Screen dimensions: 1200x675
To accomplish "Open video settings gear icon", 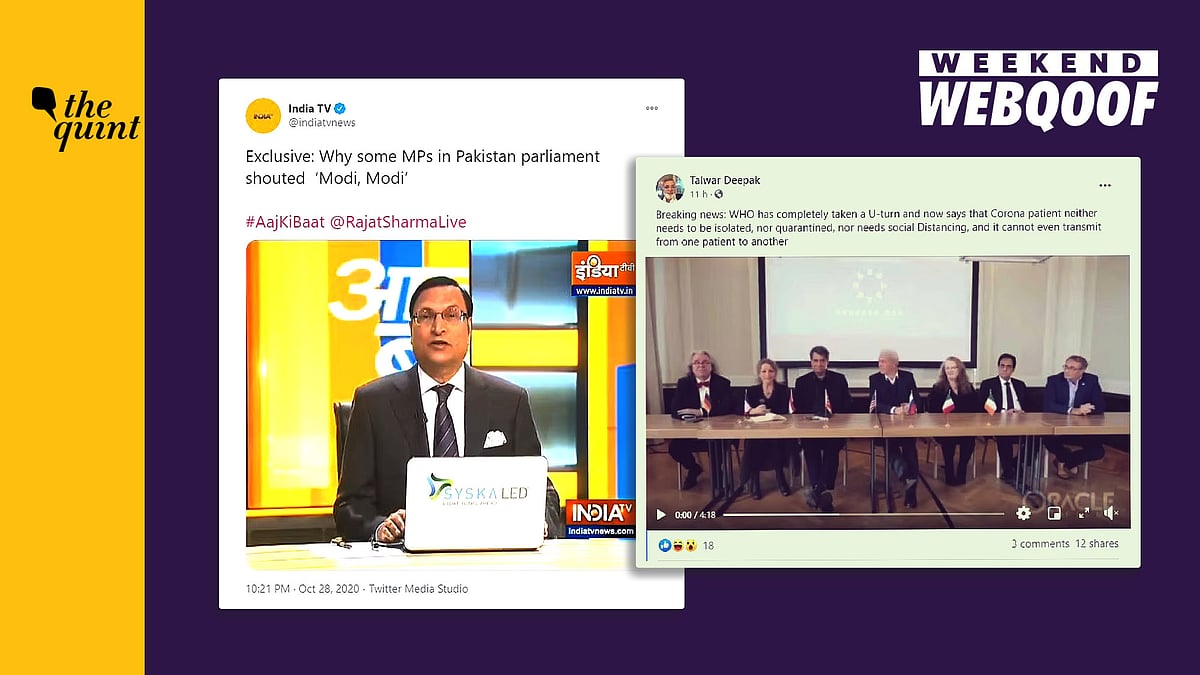I will (x=1023, y=513).
